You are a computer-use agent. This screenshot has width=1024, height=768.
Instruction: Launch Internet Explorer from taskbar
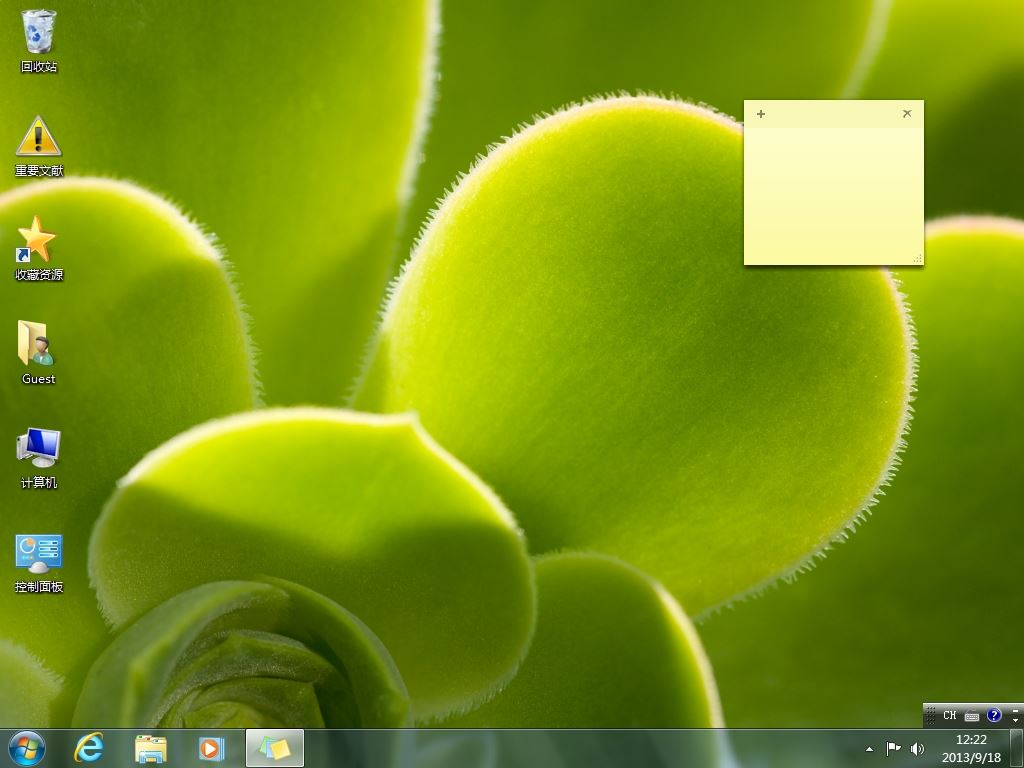click(88, 748)
